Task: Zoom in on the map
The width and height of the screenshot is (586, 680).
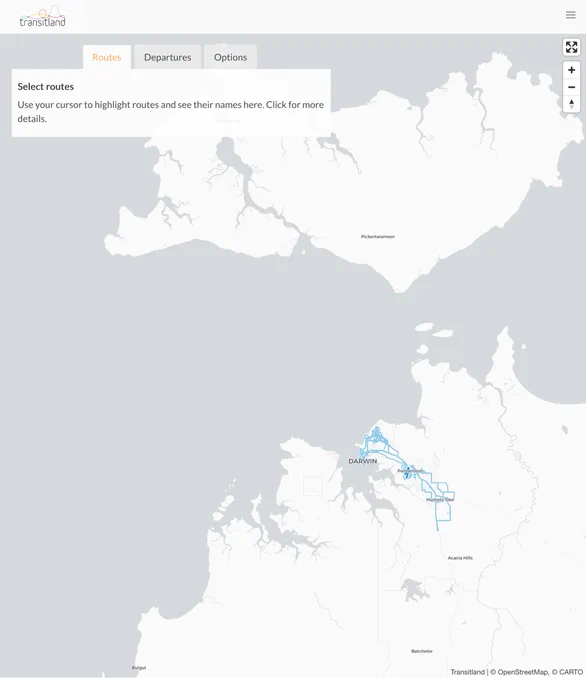Action: (x=571, y=70)
